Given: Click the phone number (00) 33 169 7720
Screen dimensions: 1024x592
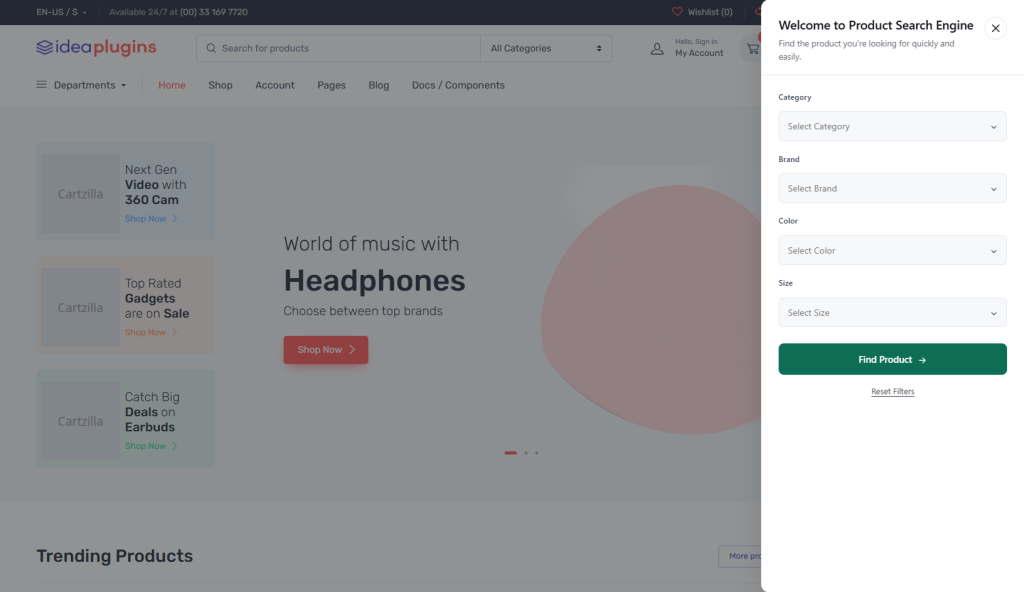Looking at the screenshot, I should [x=214, y=12].
